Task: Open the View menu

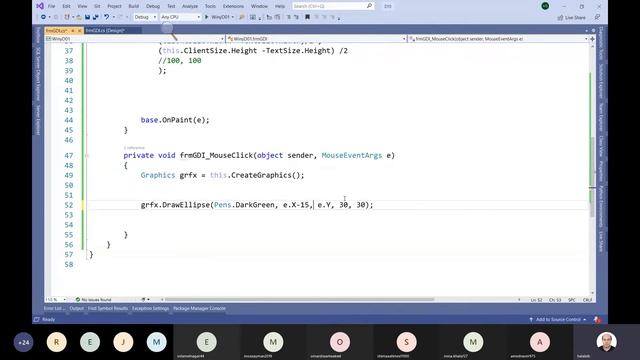Action: (82, 7)
